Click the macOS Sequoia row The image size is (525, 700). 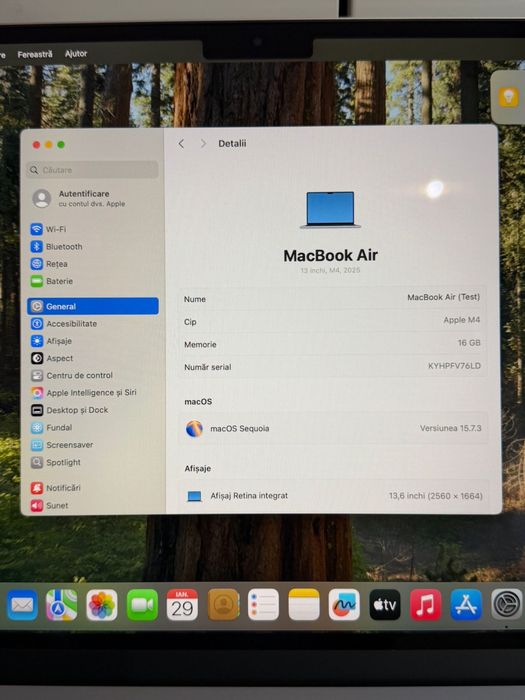click(x=333, y=429)
